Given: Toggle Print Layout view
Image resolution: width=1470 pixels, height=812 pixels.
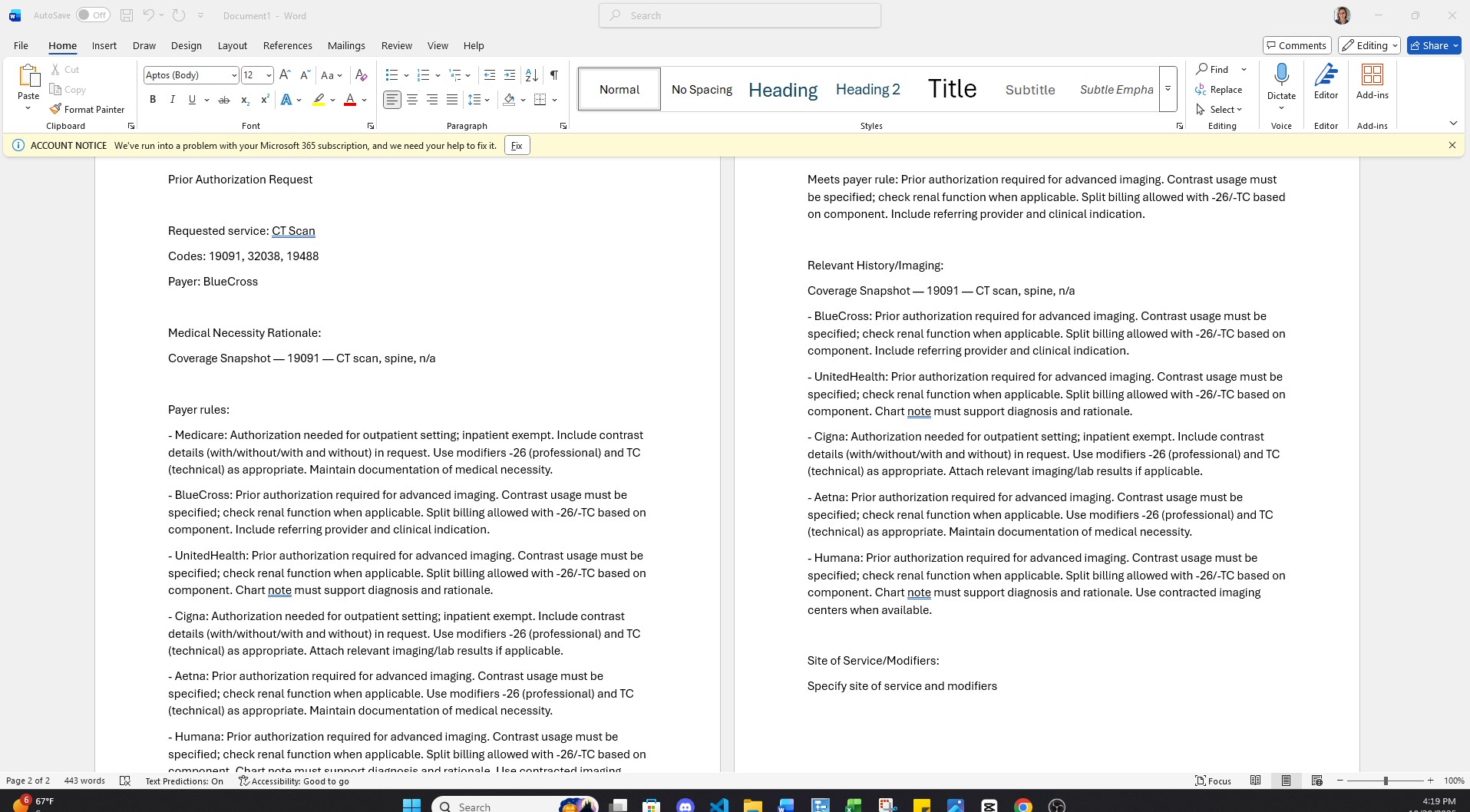Looking at the screenshot, I should [x=1286, y=781].
